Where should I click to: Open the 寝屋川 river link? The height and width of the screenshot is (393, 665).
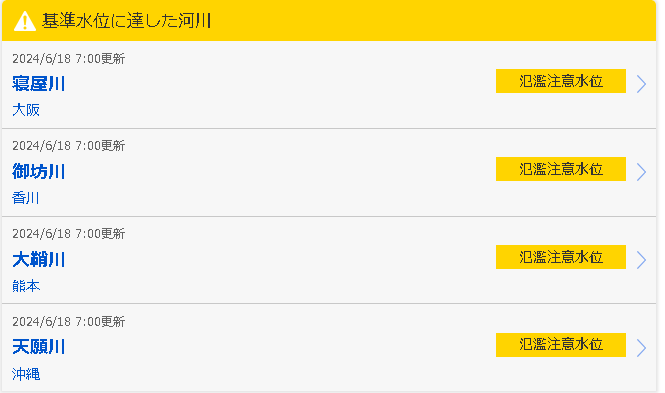click(38, 84)
